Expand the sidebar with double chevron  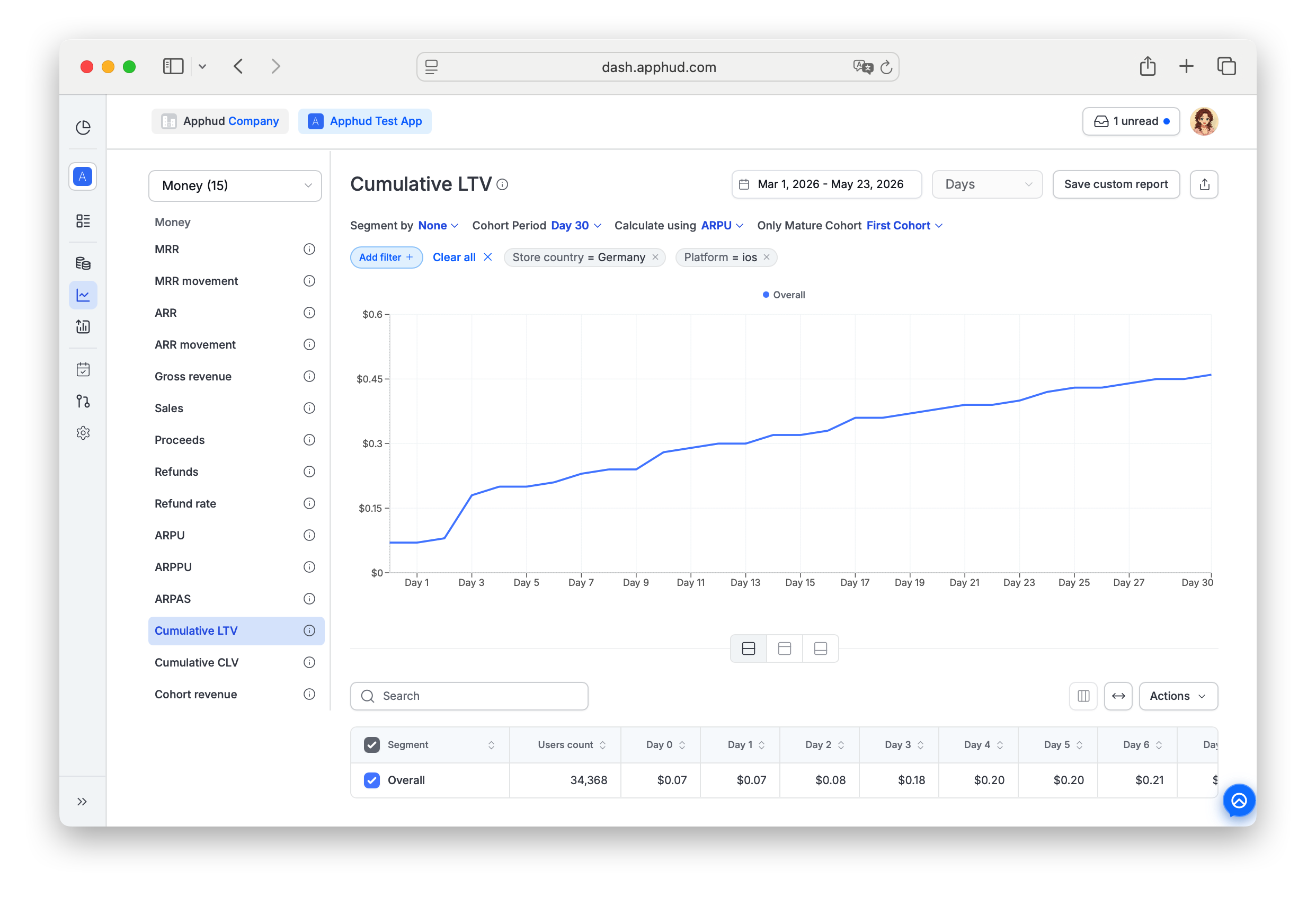click(82, 802)
